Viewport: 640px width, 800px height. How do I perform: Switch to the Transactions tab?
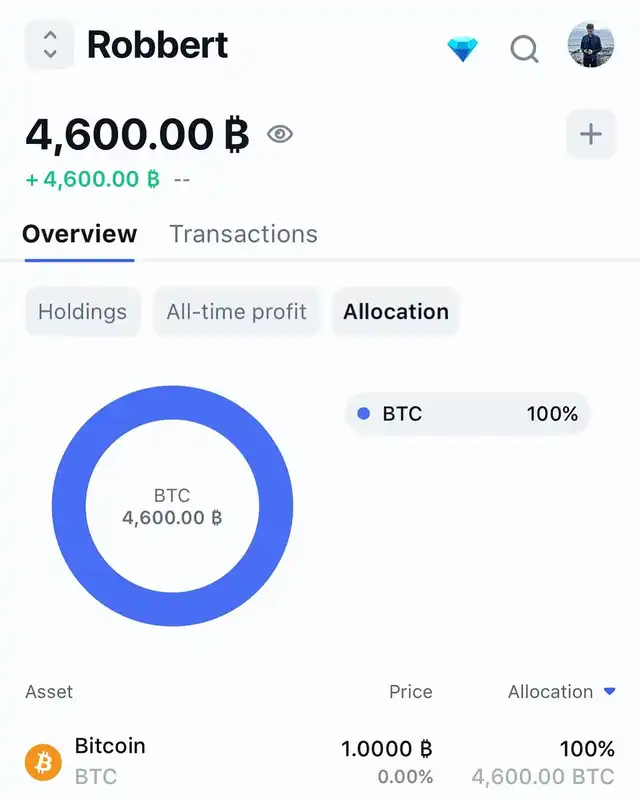point(243,234)
